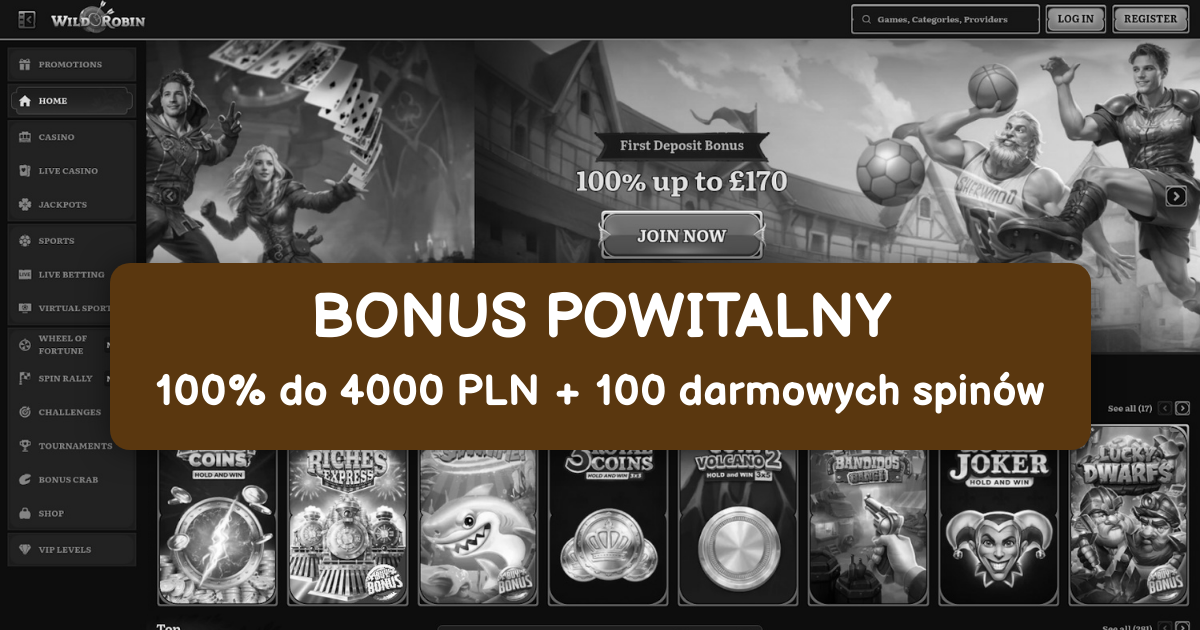Viewport: 1200px width, 630px height.
Task: Focus the Games, Categories, Providers search field
Action: (944, 19)
